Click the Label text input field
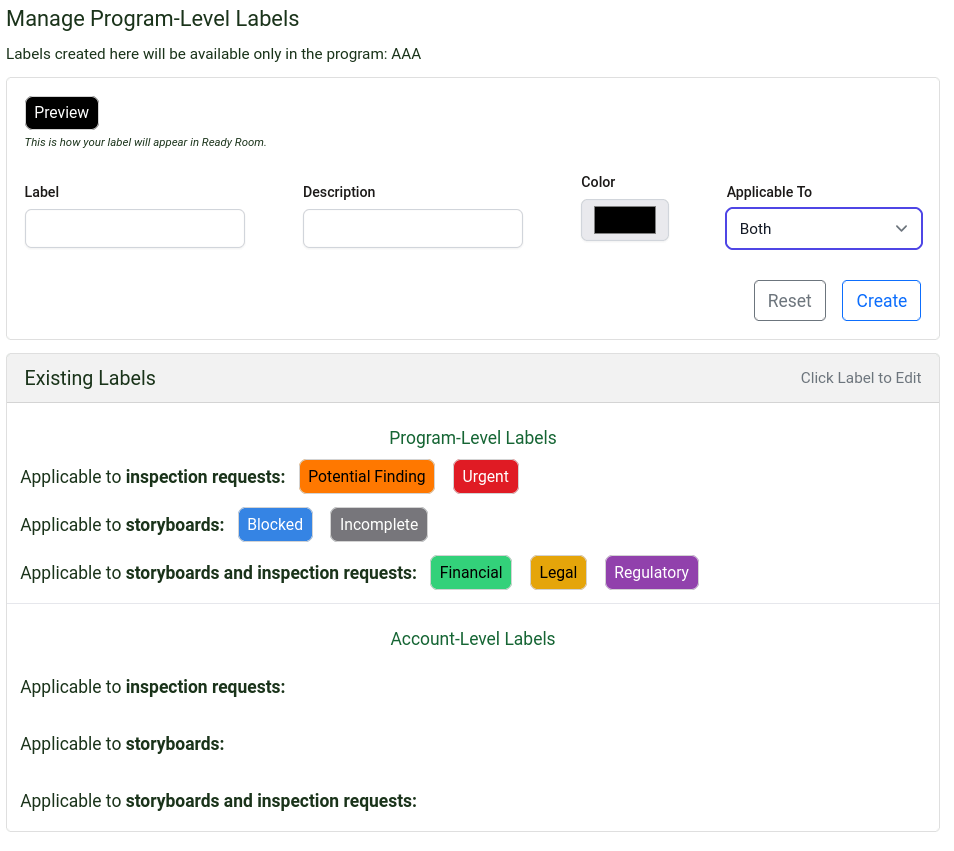954x851 pixels. (x=135, y=228)
